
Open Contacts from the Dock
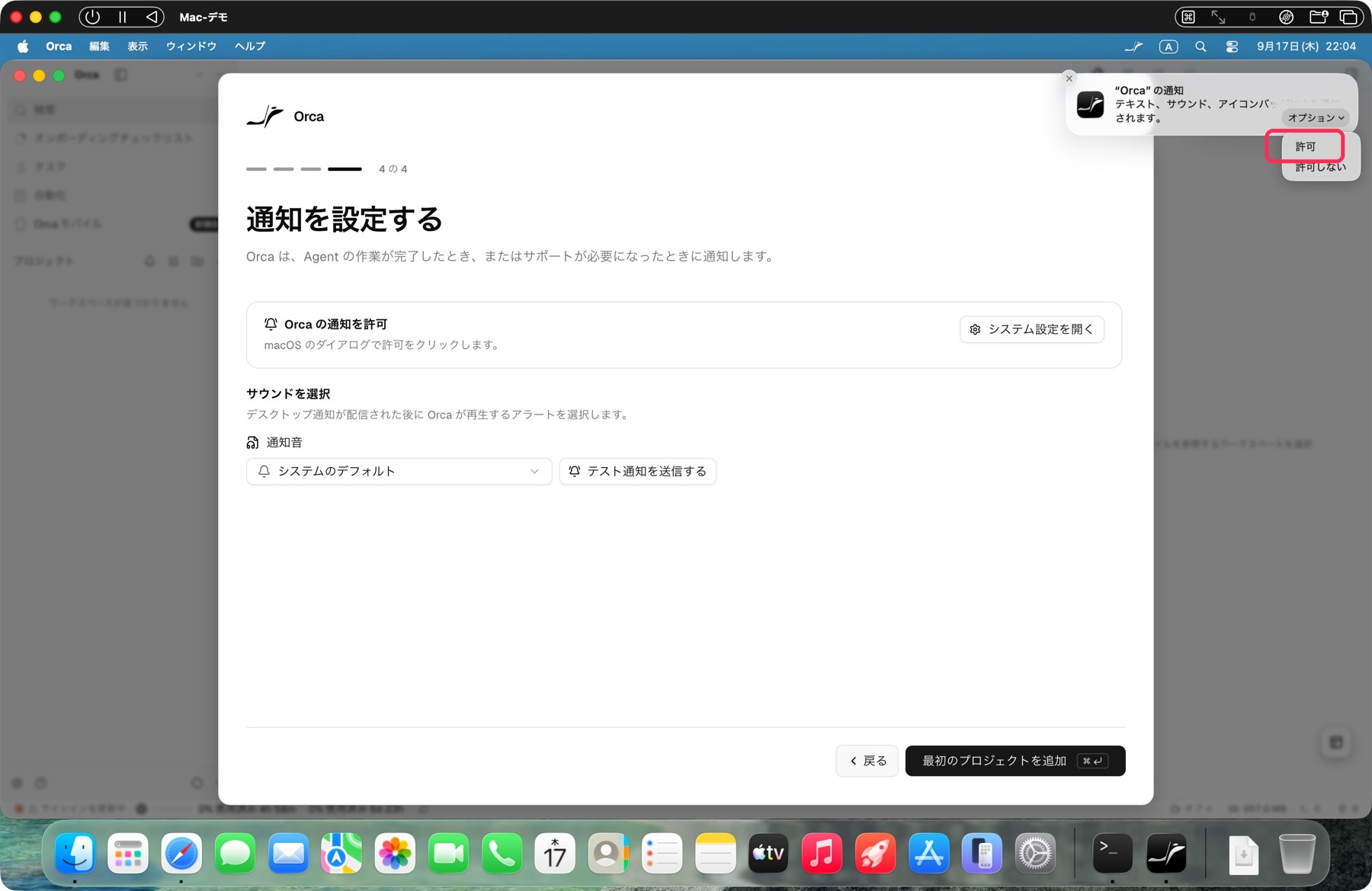pyautogui.click(x=608, y=853)
